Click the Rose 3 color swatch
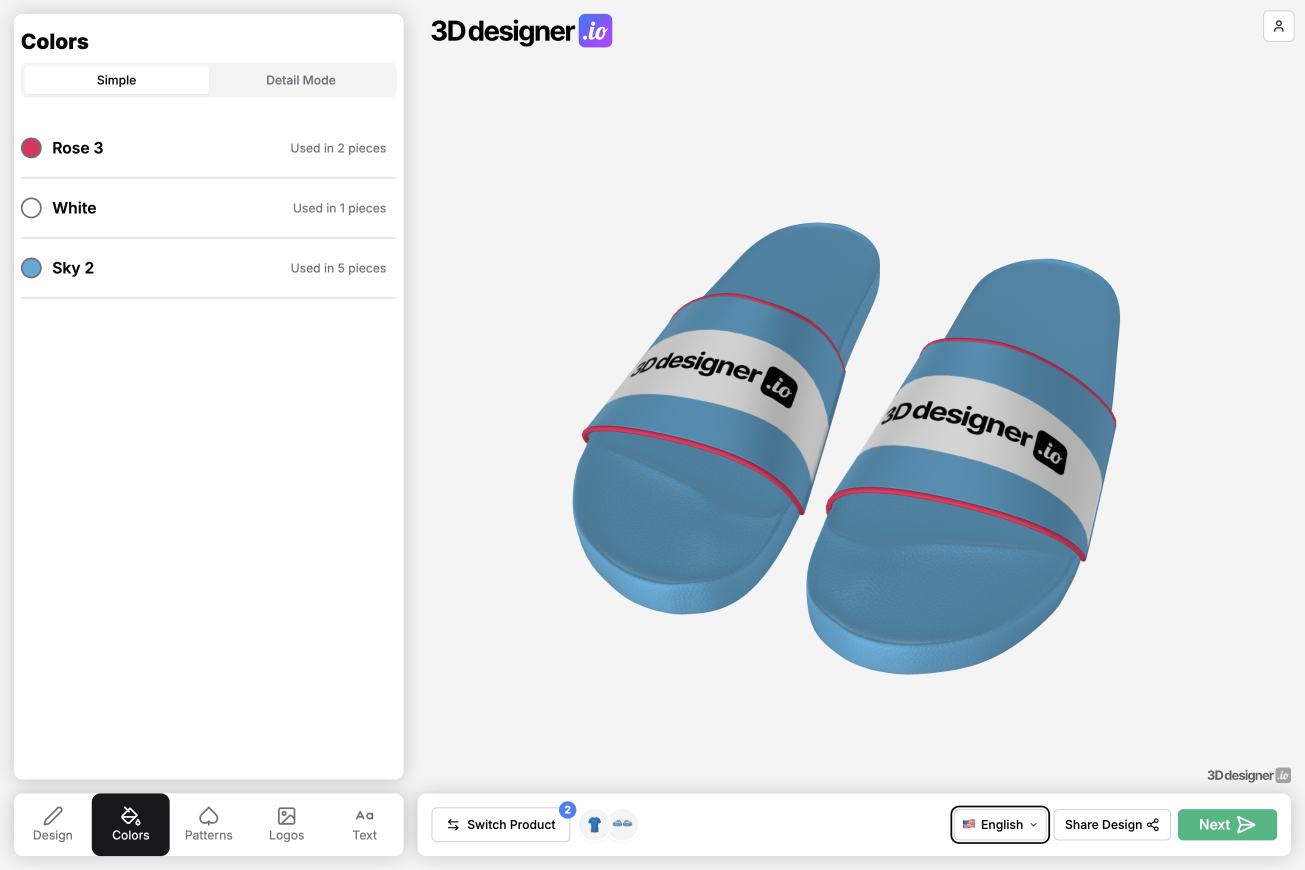This screenshot has width=1305, height=870. tap(32, 148)
